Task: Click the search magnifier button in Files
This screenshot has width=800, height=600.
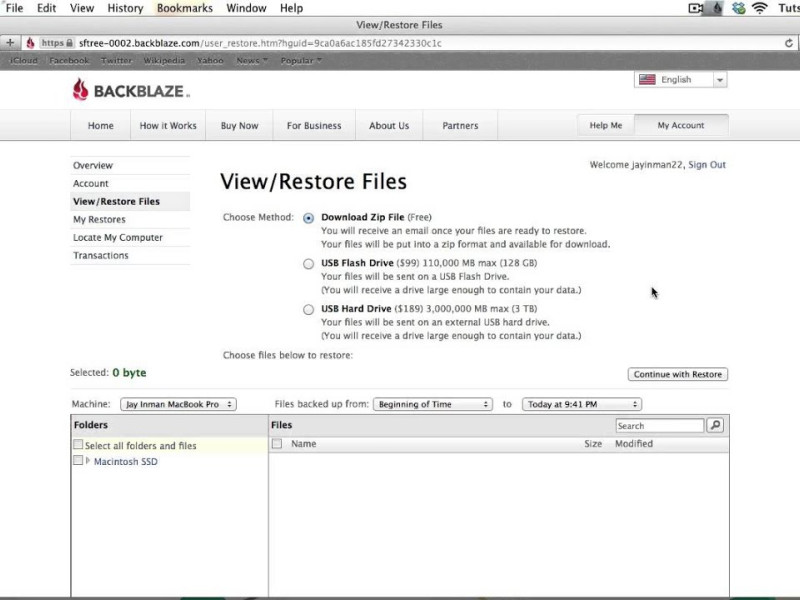Action: coord(715,425)
